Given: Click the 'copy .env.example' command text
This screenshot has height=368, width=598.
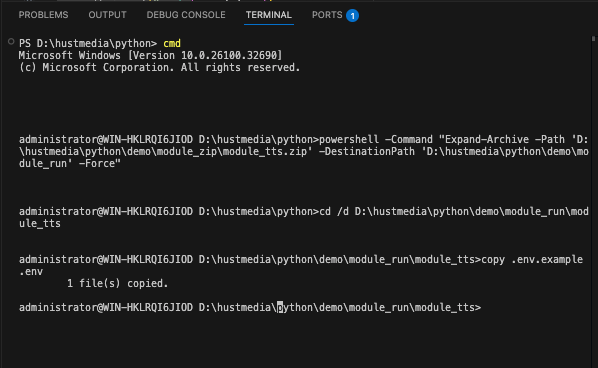Looking at the screenshot, I should click(532, 260).
